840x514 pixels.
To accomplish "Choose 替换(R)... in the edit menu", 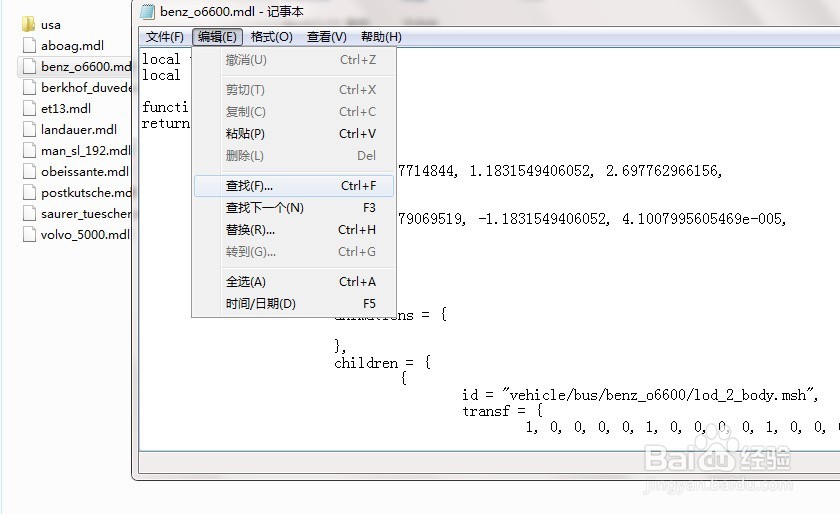I will tap(294, 229).
